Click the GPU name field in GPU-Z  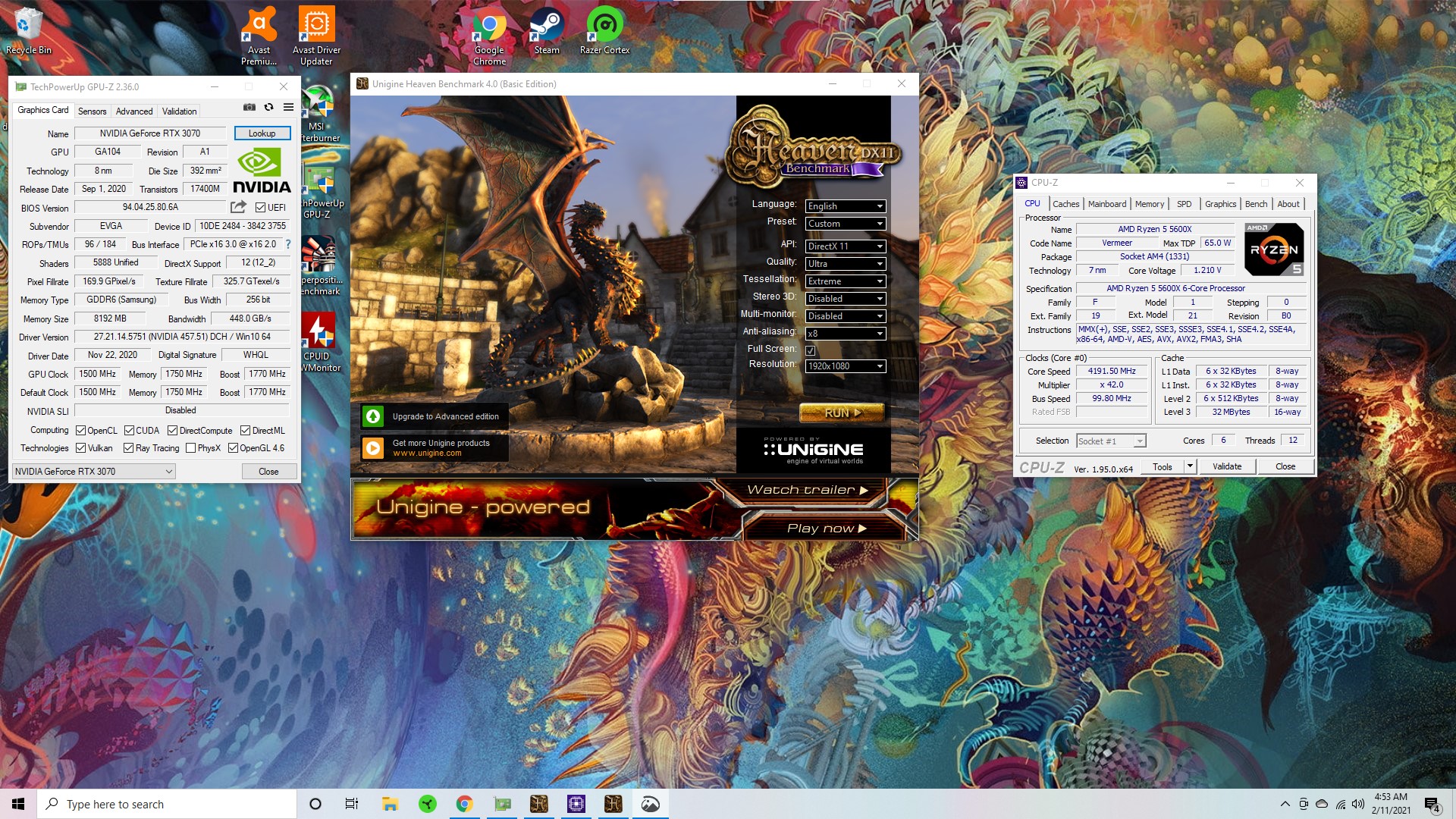click(150, 133)
